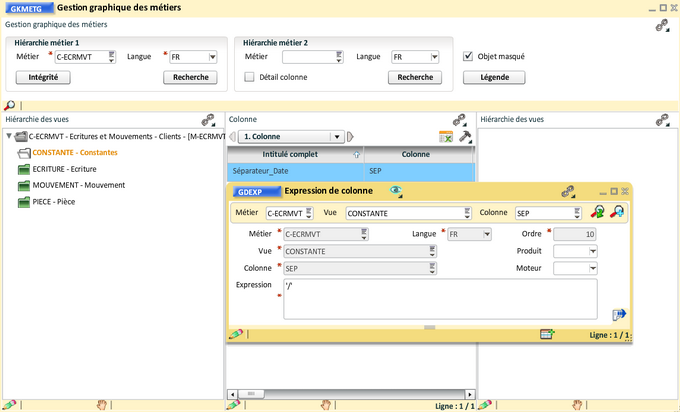Viewport: 680px width, 412px height.
Task: Click the magnifier search icon below Intégrité
Action: point(10,105)
